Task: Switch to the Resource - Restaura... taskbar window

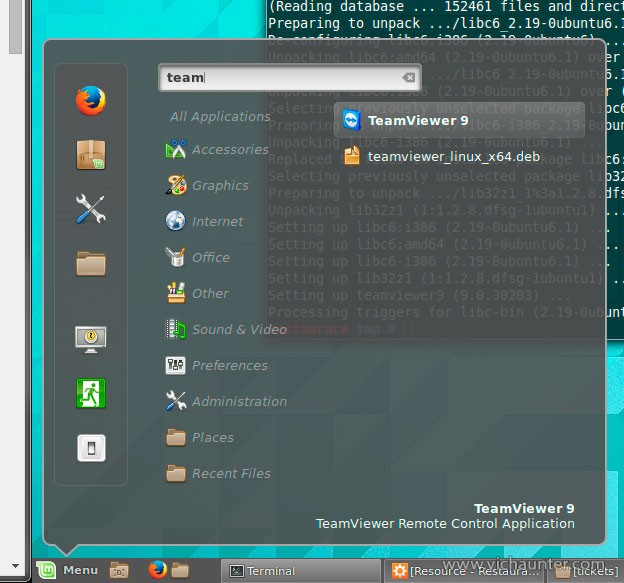Action: pyautogui.click(x=465, y=571)
